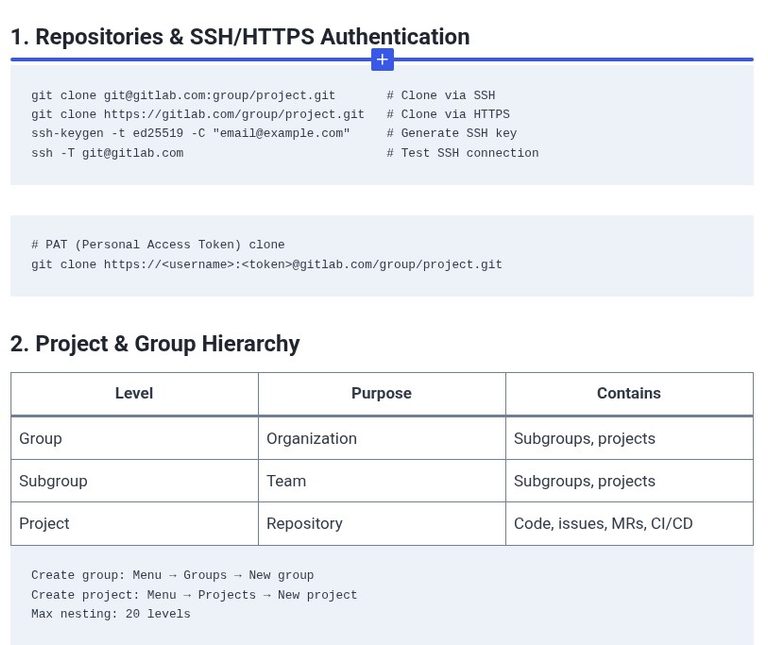Viewport: 768px width, 645px height.
Task: Click the comment "# Clone via HTTPS"
Action: (448, 114)
